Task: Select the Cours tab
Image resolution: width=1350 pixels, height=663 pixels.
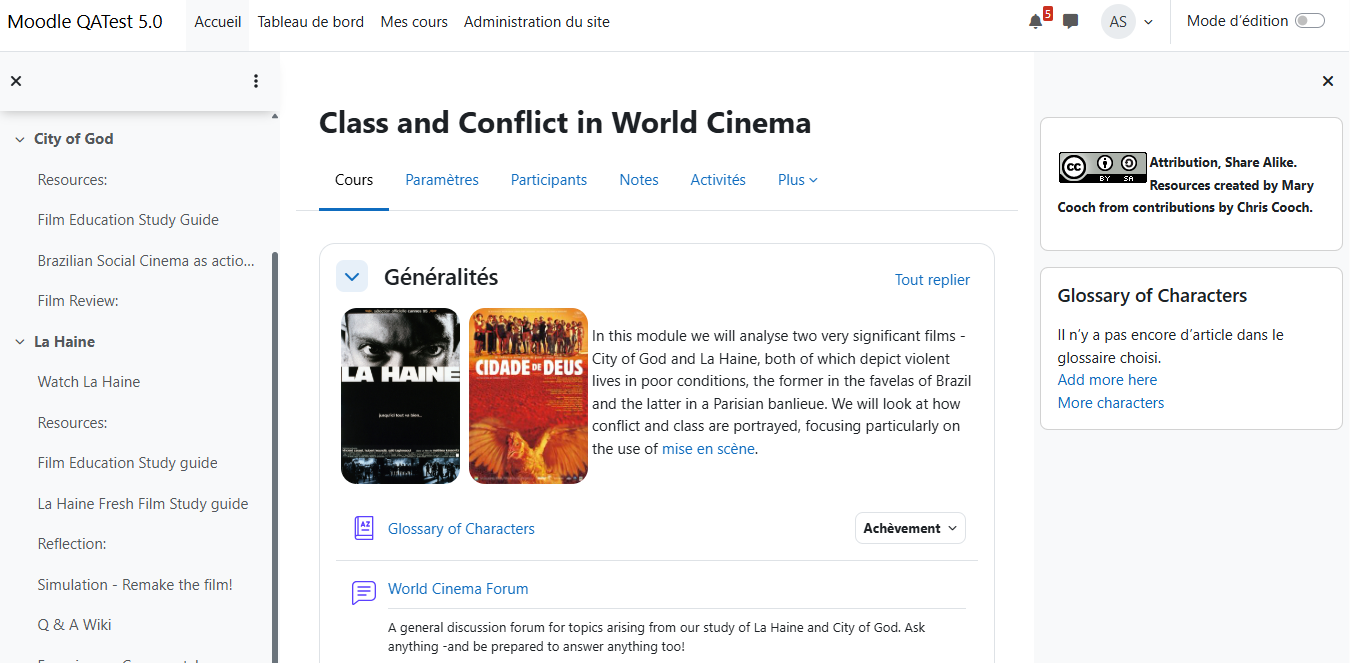Action: point(354,180)
